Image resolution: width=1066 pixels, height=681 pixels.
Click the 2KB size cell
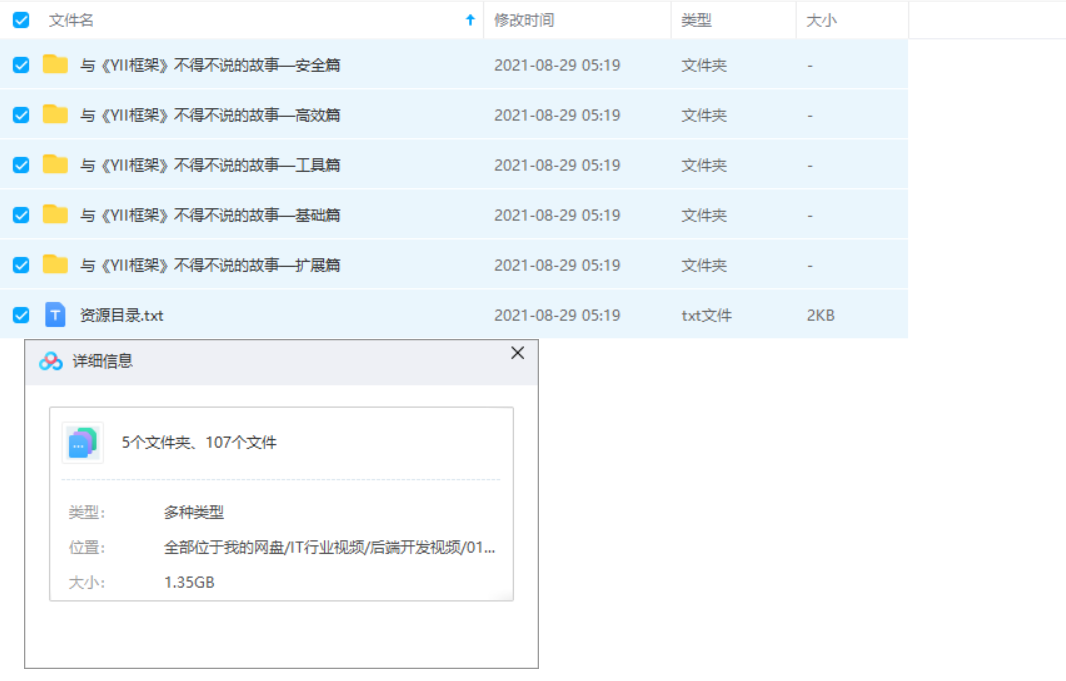pyautogui.click(x=821, y=315)
